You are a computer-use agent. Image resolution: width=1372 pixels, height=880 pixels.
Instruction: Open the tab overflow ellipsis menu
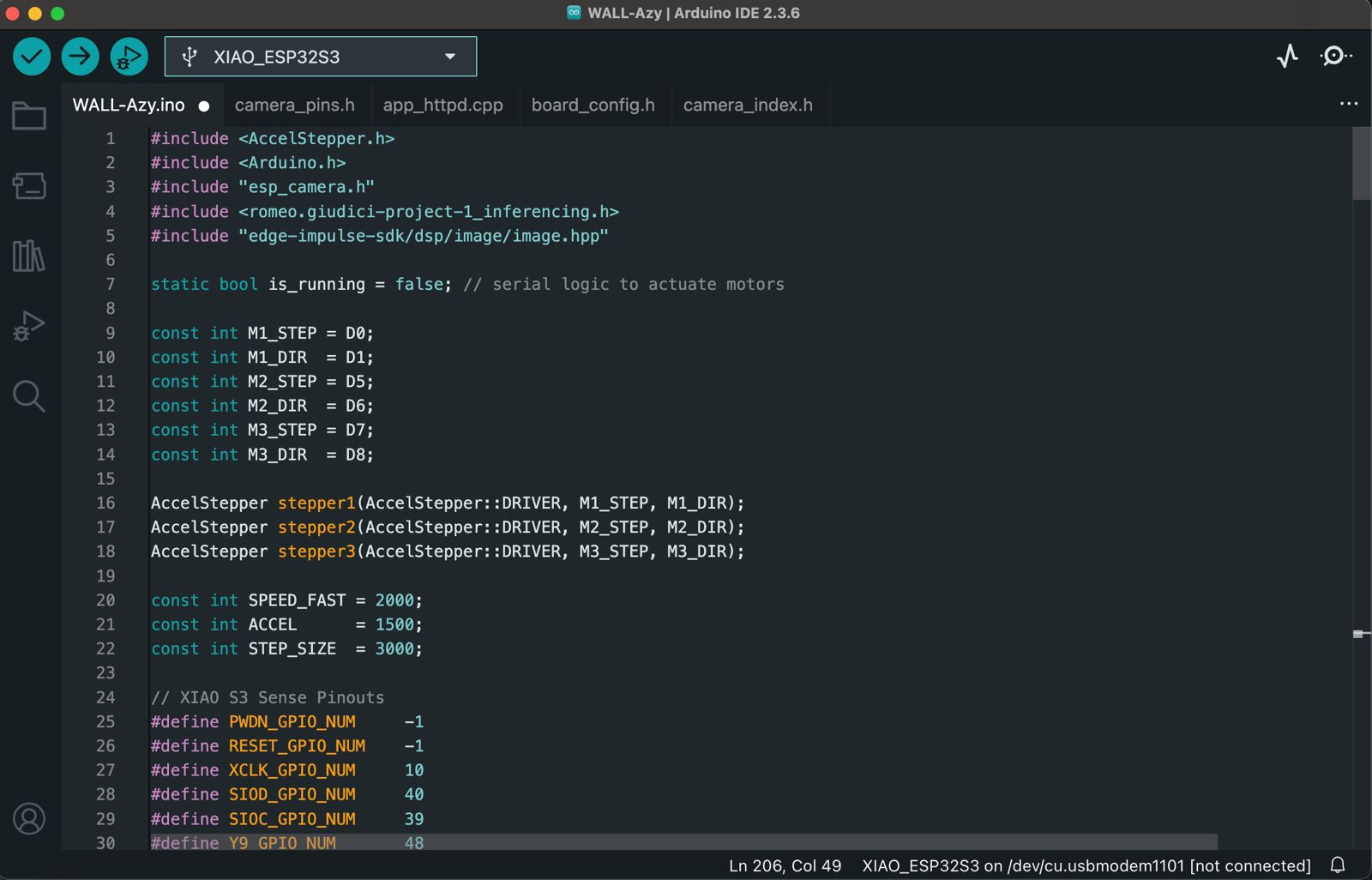coord(1348,104)
